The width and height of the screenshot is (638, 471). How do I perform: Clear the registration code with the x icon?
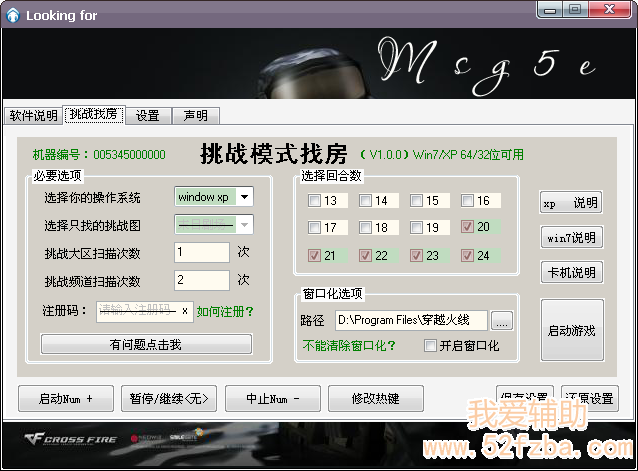pyautogui.click(x=185, y=311)
